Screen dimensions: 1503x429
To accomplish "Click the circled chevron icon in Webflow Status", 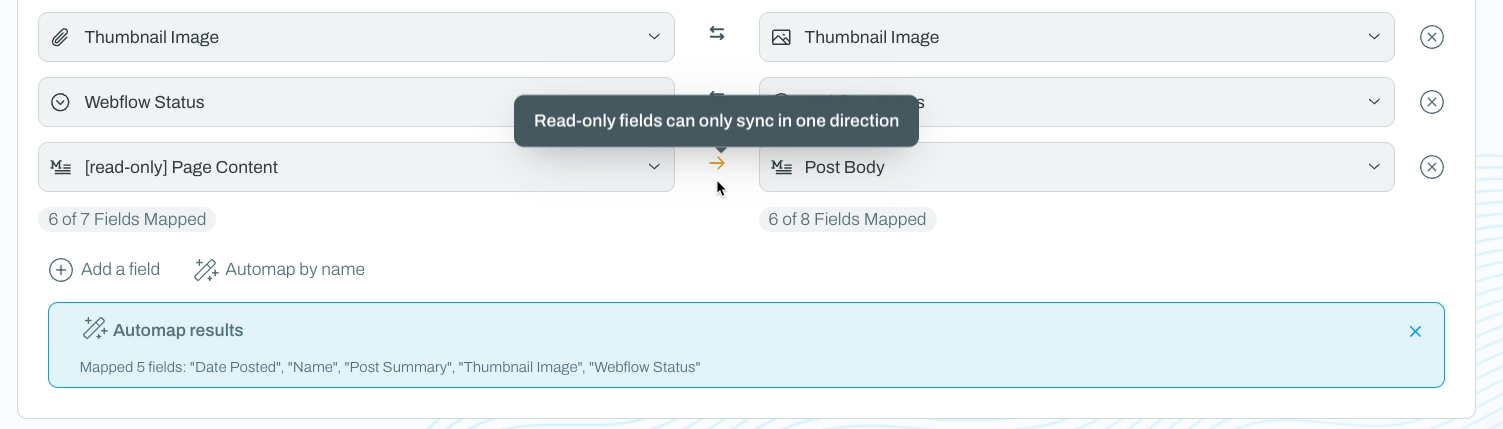I will point(60,102).
